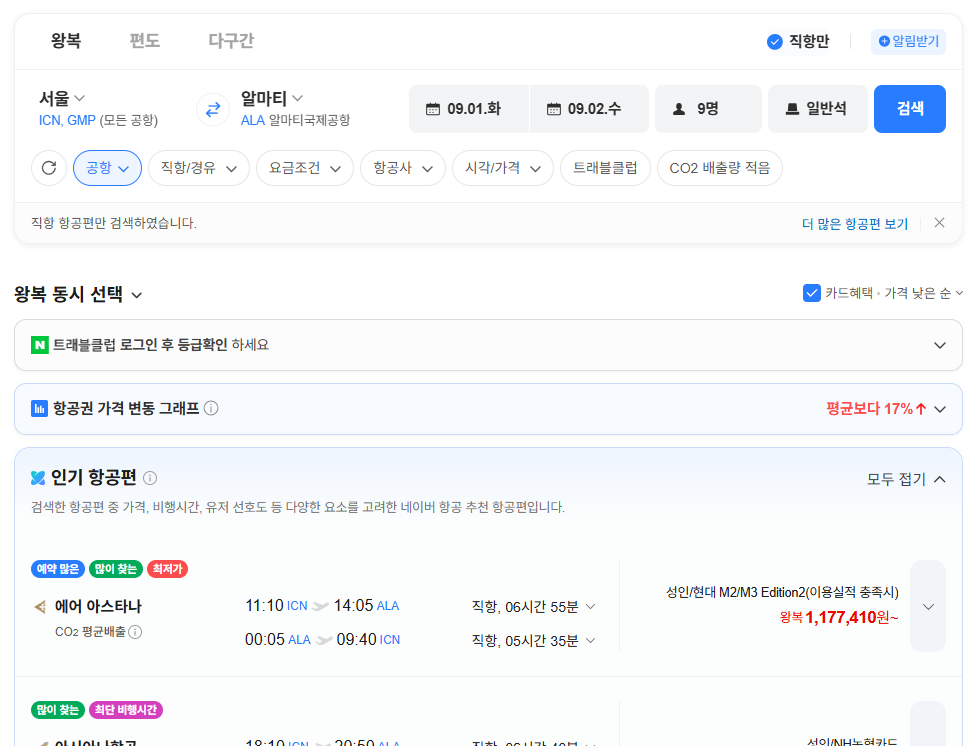Screen dimensions: 969x746
Task: Open the 알마티 destination dropdown
Action: (272, 98)
